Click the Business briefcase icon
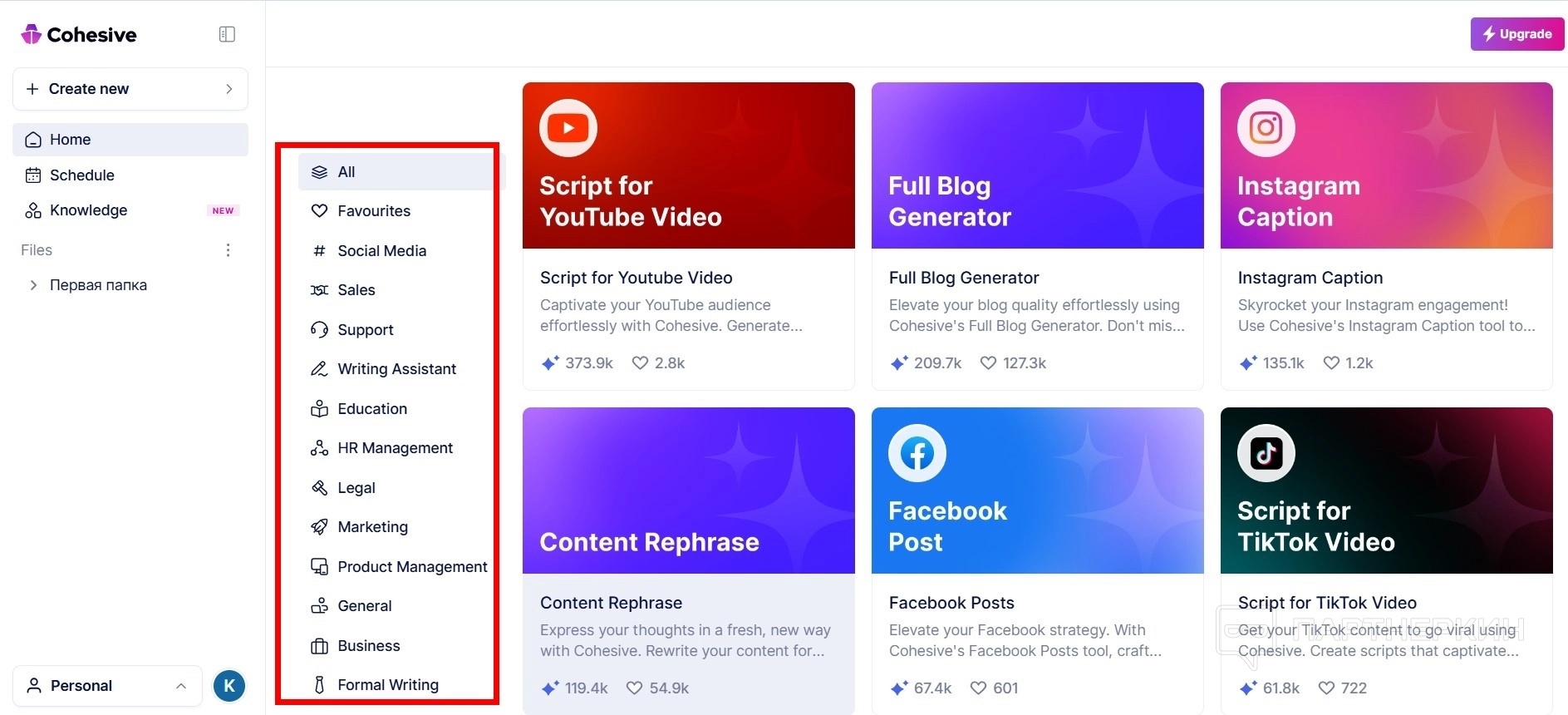1568x715 pixels. click(319, 646)
